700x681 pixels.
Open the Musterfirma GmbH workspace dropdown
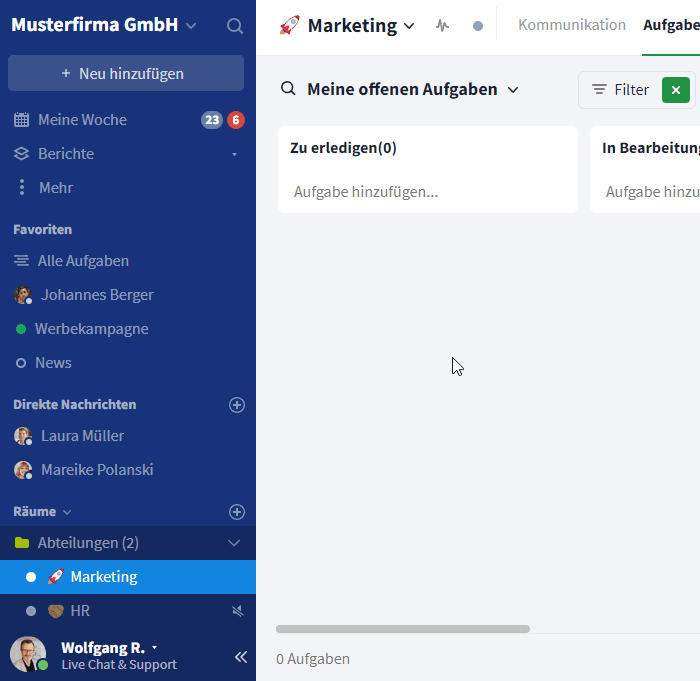click(x=191, y=26)
